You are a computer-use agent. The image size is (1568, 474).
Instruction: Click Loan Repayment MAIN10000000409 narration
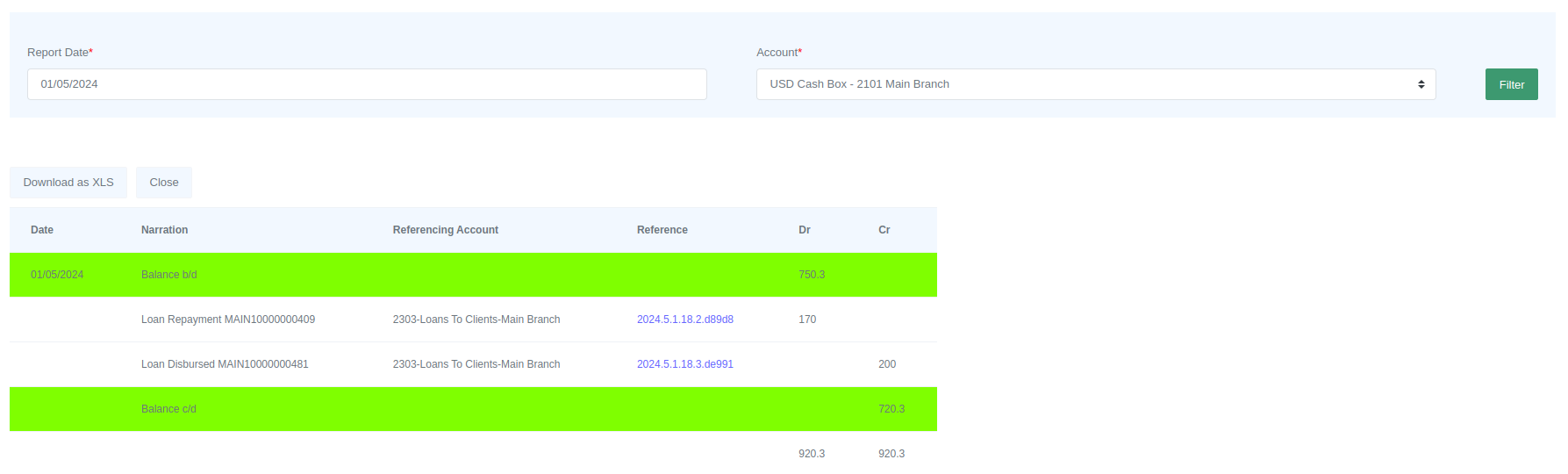[x=227, y=320]
